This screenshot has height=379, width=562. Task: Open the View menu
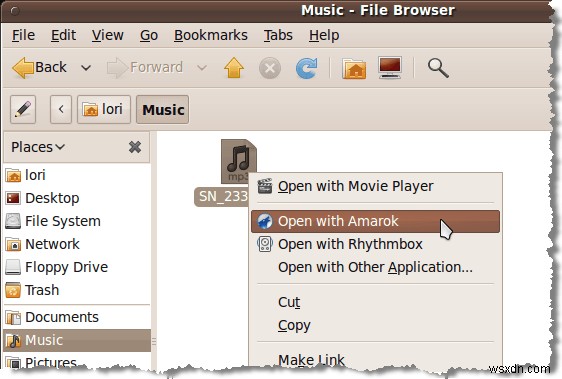pyautogui.click(x=108, y=35)
